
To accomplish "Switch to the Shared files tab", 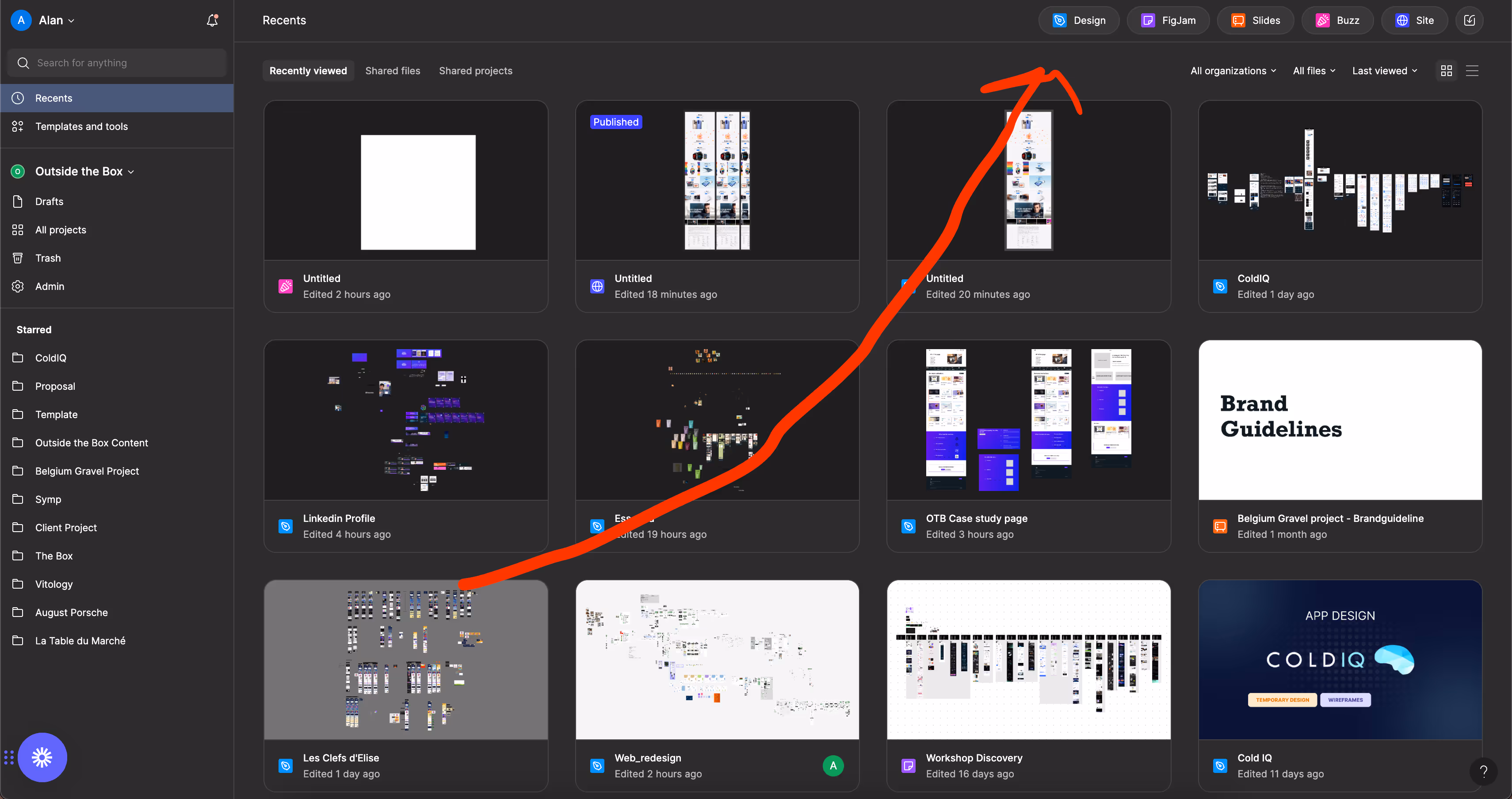I will point(393,71).
